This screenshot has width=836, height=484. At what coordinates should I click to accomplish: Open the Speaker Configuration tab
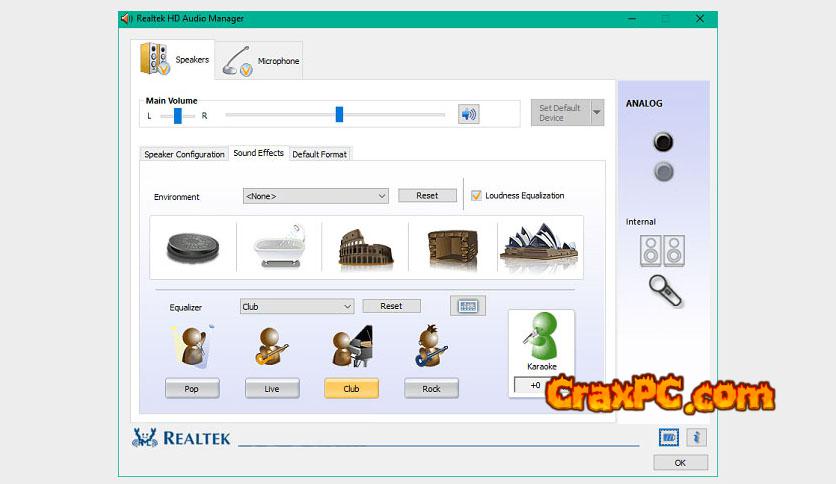pos(184,154)
